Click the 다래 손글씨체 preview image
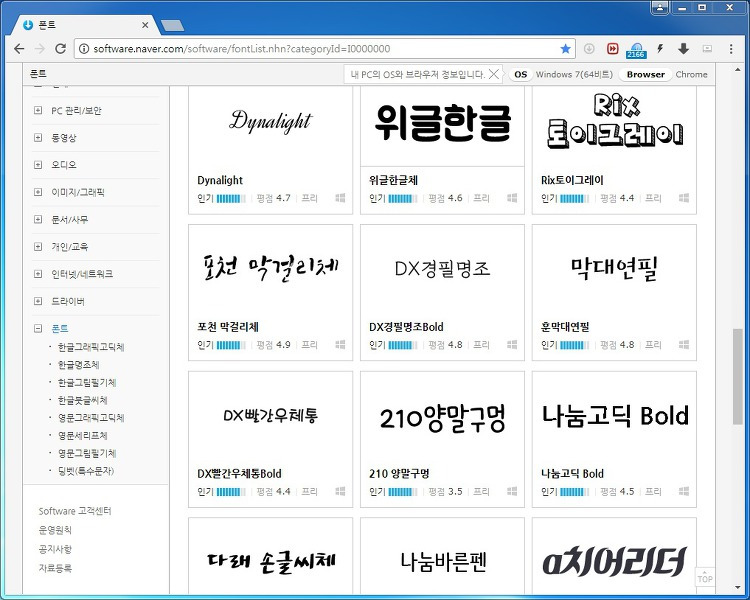 [271, 562]
